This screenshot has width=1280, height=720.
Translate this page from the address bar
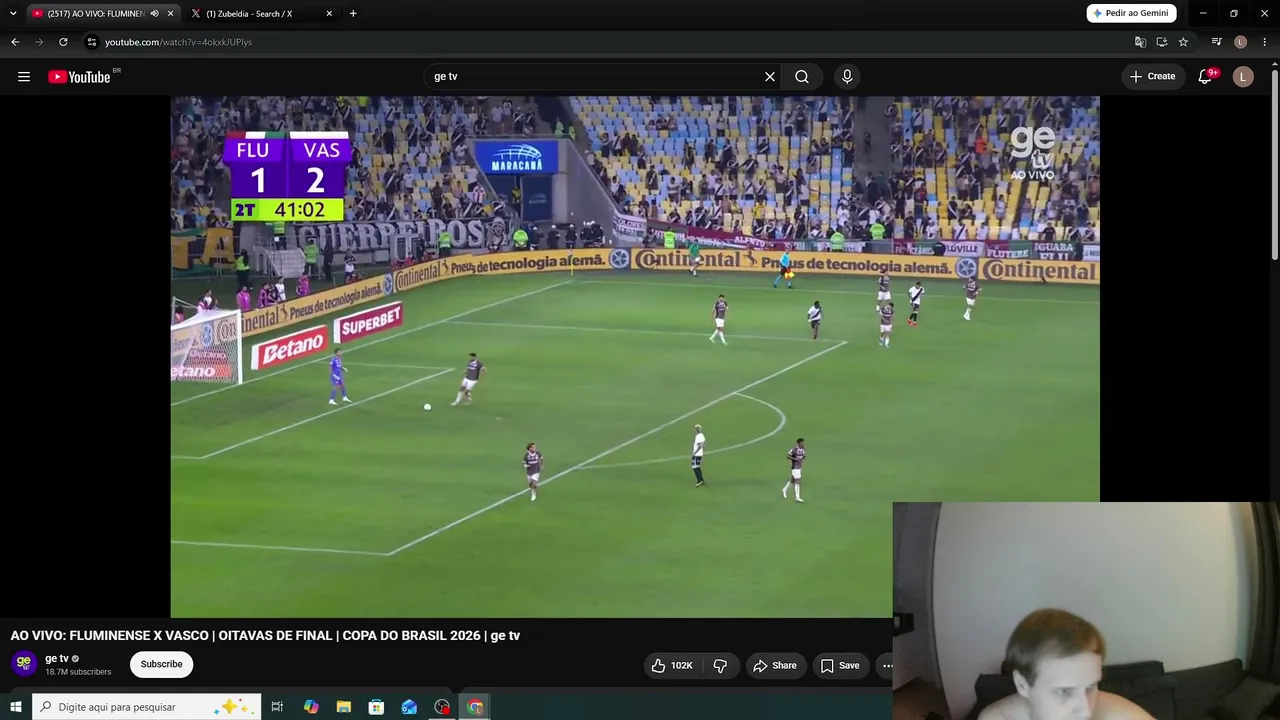click(x=1140, y=42)
